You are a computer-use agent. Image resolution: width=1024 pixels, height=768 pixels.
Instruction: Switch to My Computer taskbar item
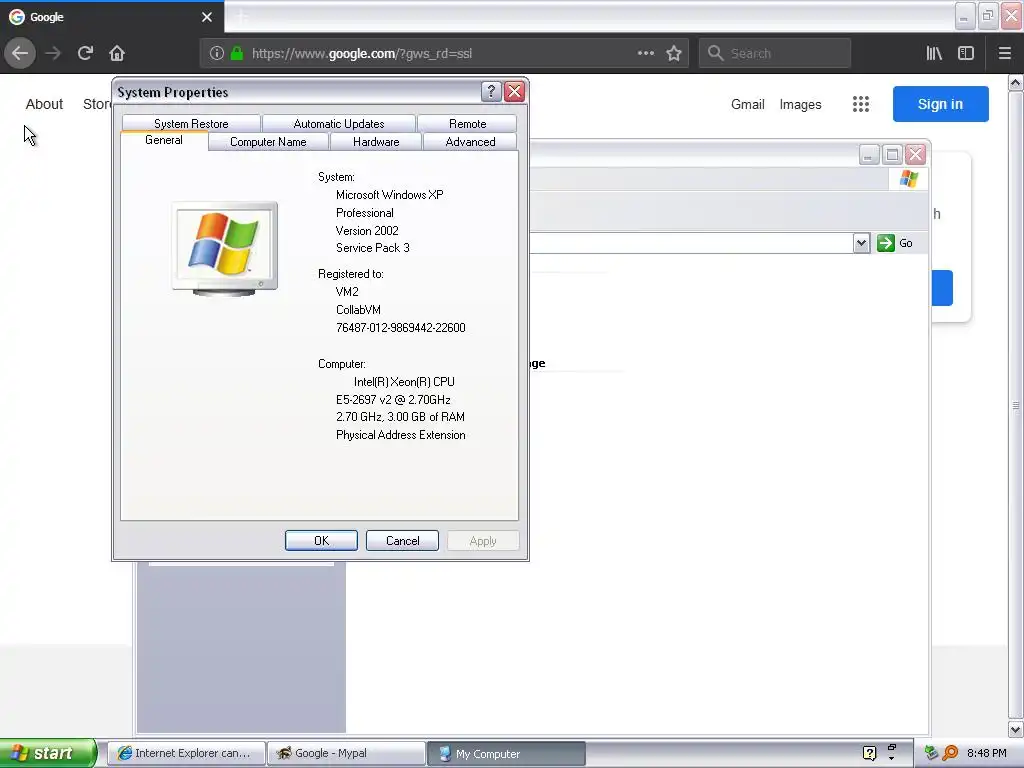tap(506, 753)
